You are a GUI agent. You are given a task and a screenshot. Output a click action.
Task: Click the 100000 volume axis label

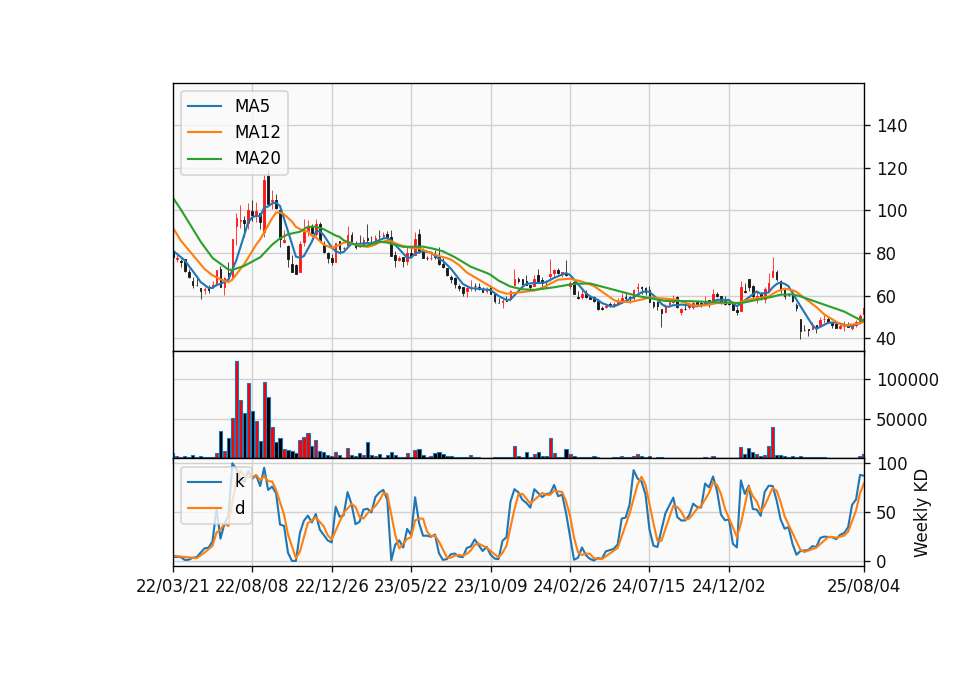908,380
